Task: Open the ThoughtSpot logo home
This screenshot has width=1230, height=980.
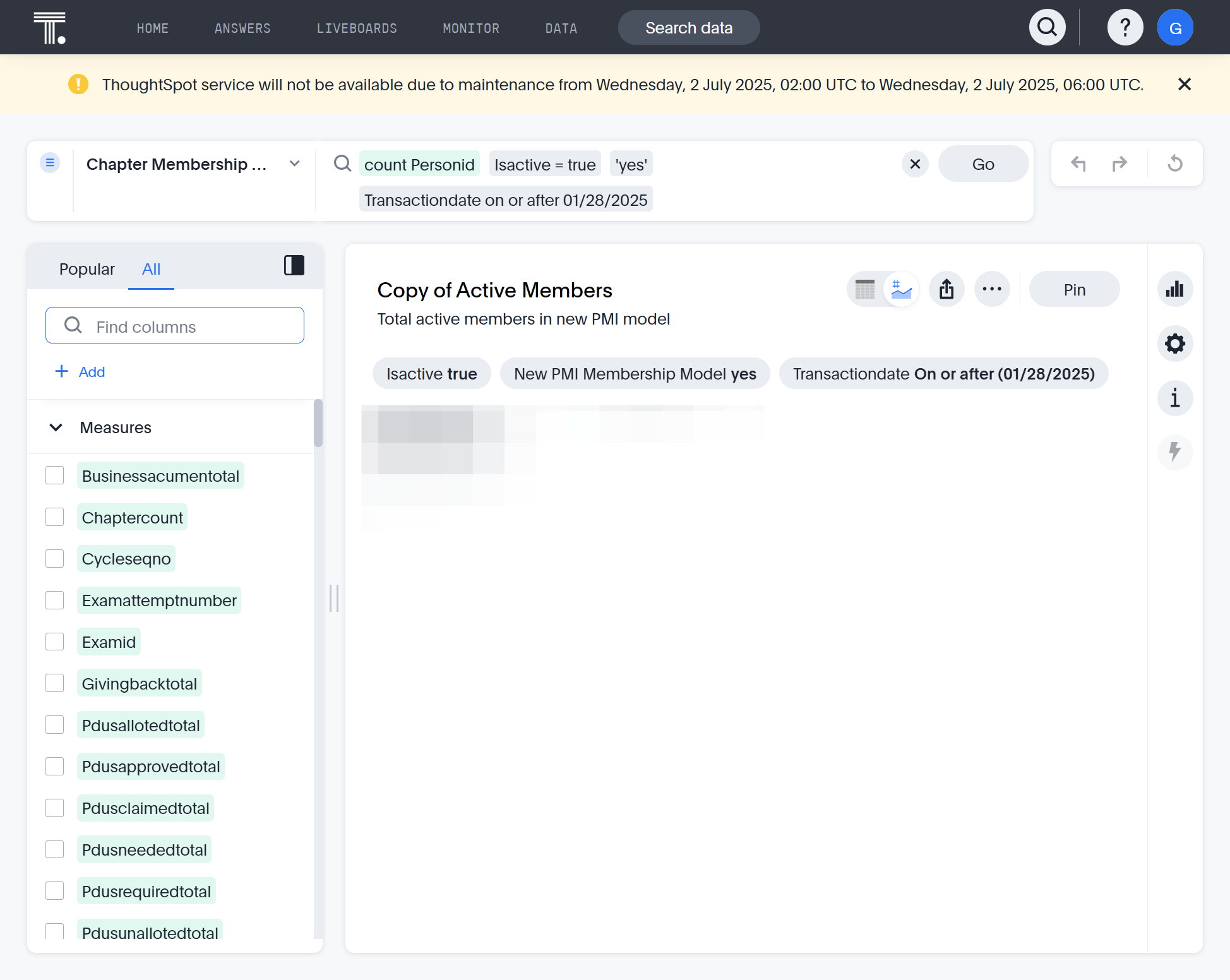Action: click(50, 28)
